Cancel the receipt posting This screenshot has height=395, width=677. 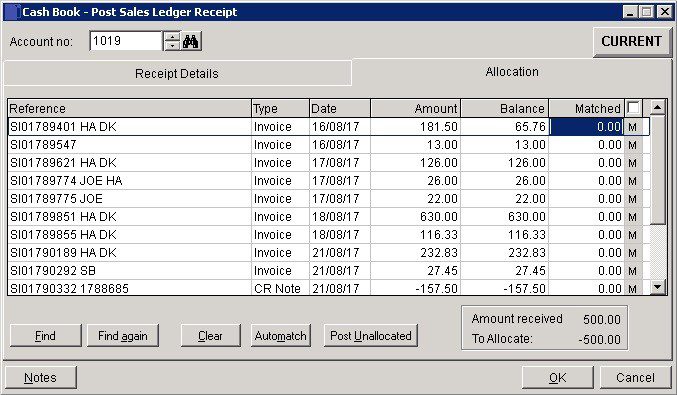(x=635, y=378)
